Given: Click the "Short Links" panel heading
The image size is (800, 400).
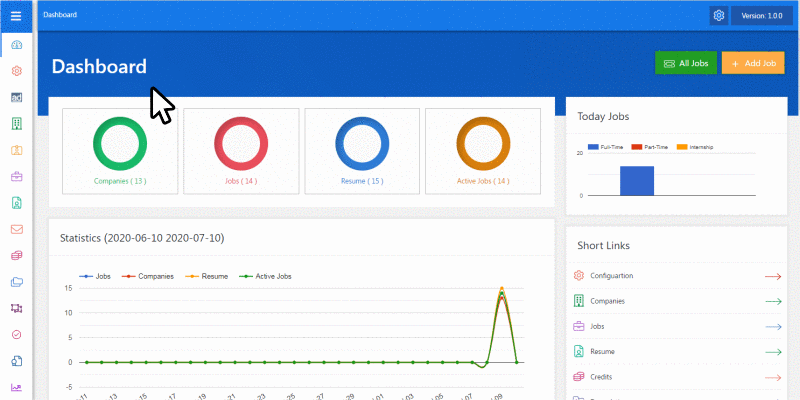Looking at the screenshot, I should 604,246.
